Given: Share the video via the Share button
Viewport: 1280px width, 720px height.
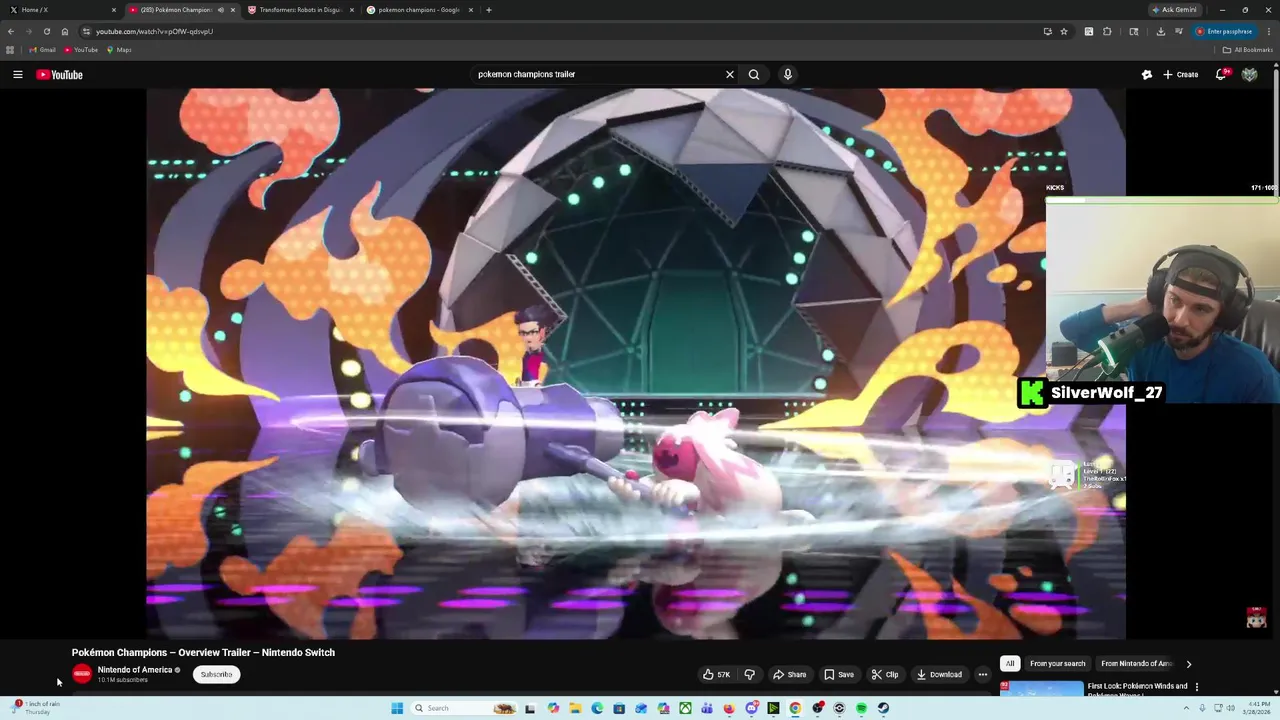Looking at the screenshot, I should click(789, 674).
